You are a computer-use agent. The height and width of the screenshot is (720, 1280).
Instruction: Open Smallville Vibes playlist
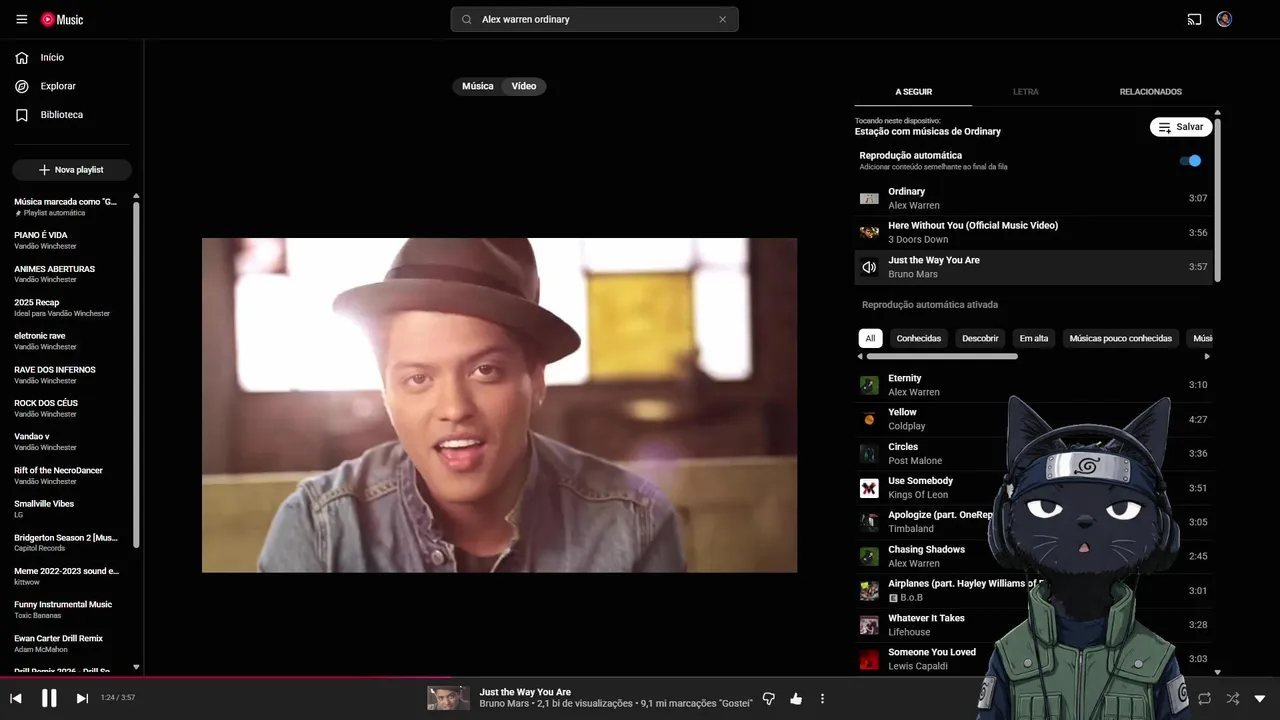tap(70, 509)
